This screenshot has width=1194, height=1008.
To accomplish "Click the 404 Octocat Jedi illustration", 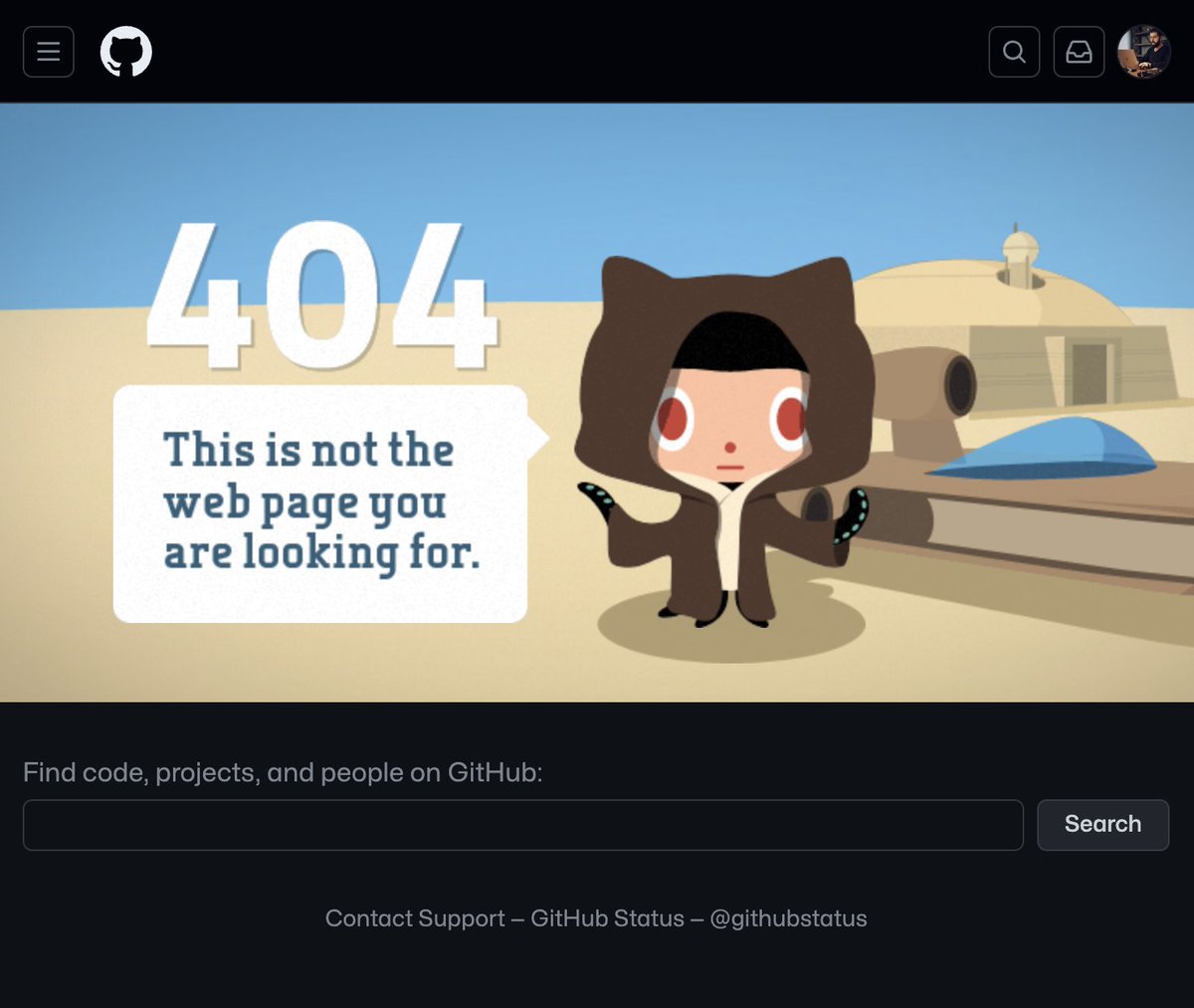I will [x=724, y=443].
